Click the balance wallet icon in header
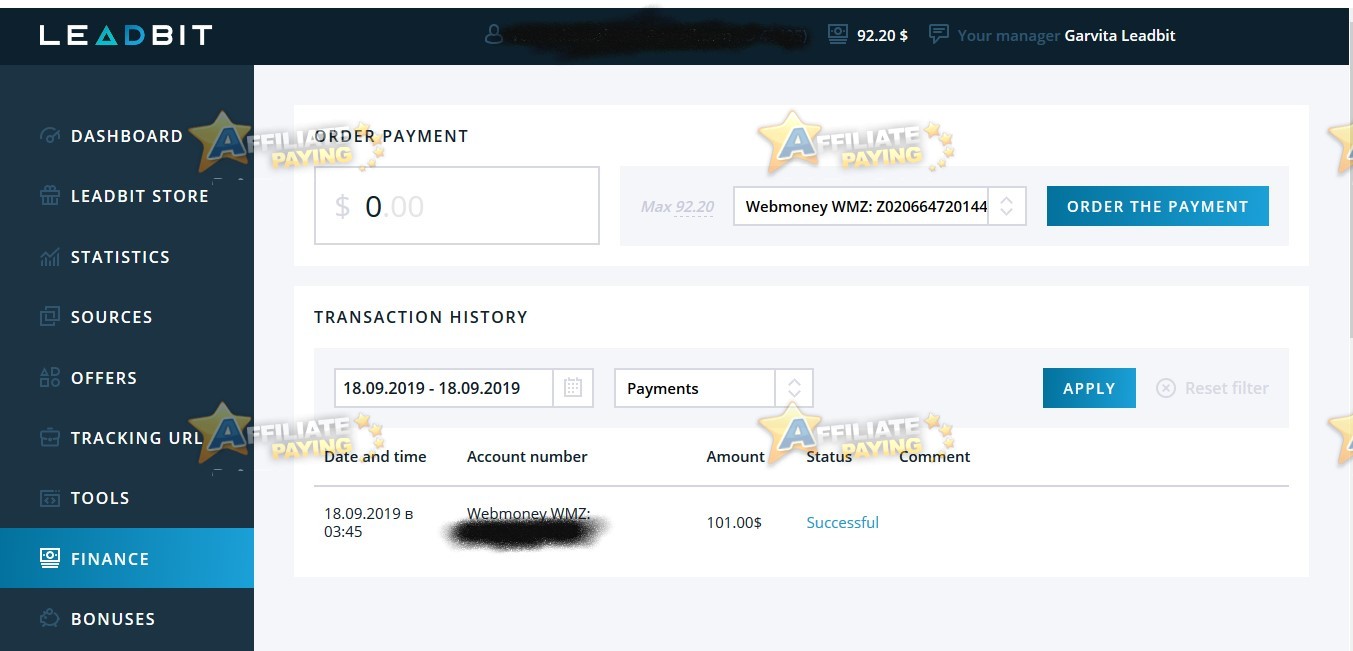The height and width of the screenshot is (651, 1353). (838, 35)
